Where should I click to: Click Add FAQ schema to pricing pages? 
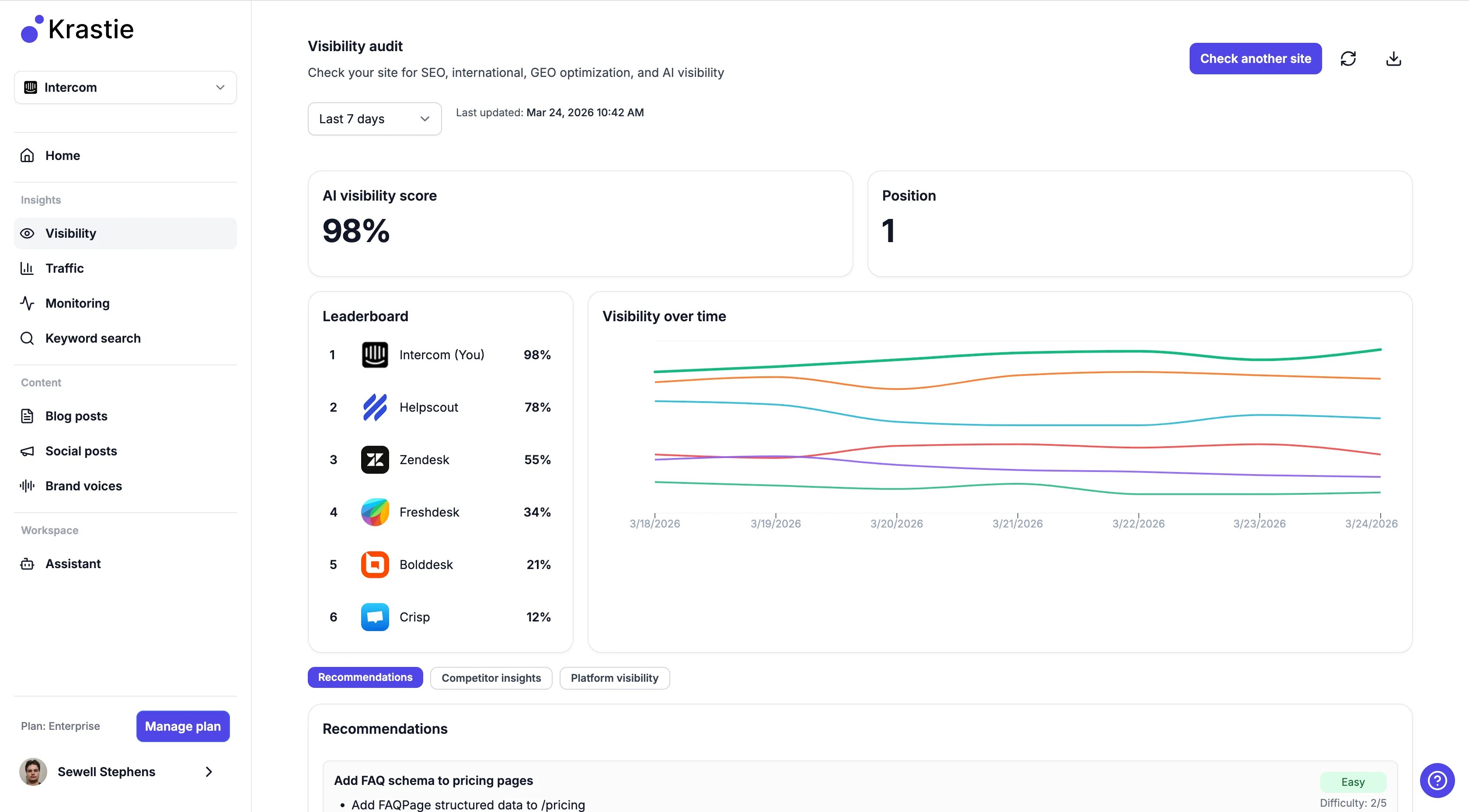pyautogui.click(x=433, y=781)
